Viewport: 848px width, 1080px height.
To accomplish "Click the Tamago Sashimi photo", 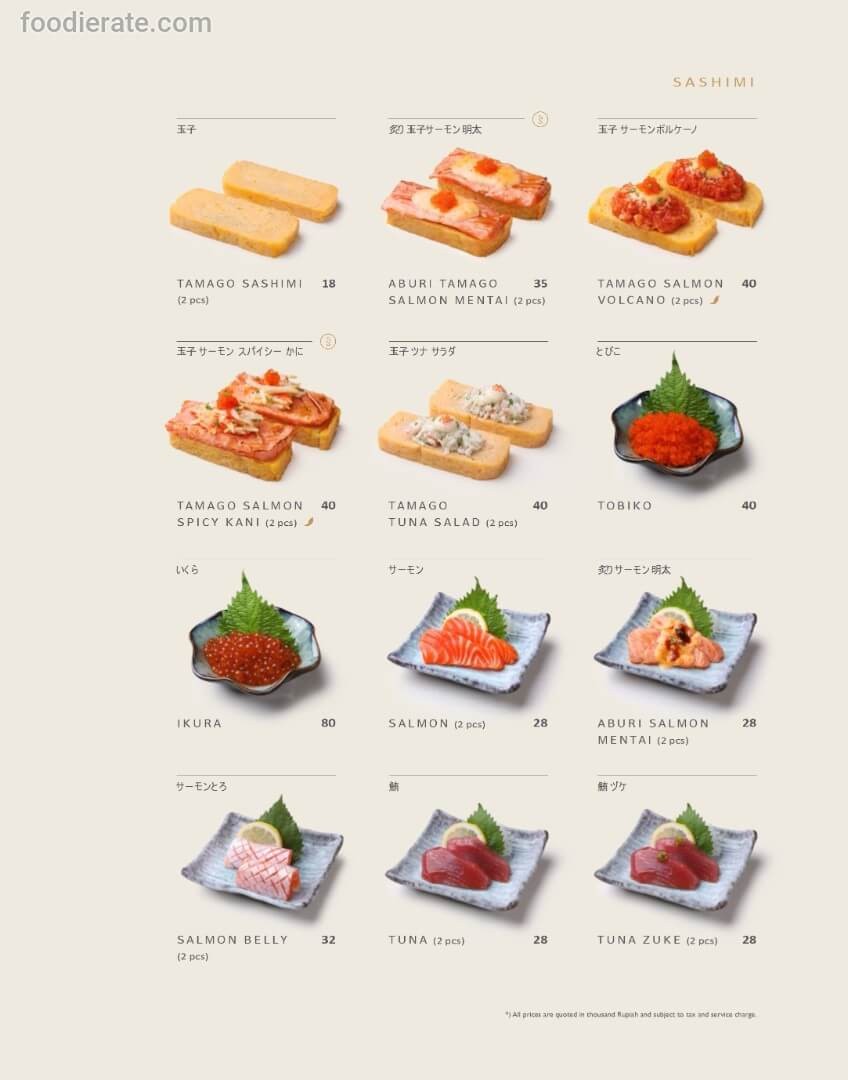I will pos(254,208).
